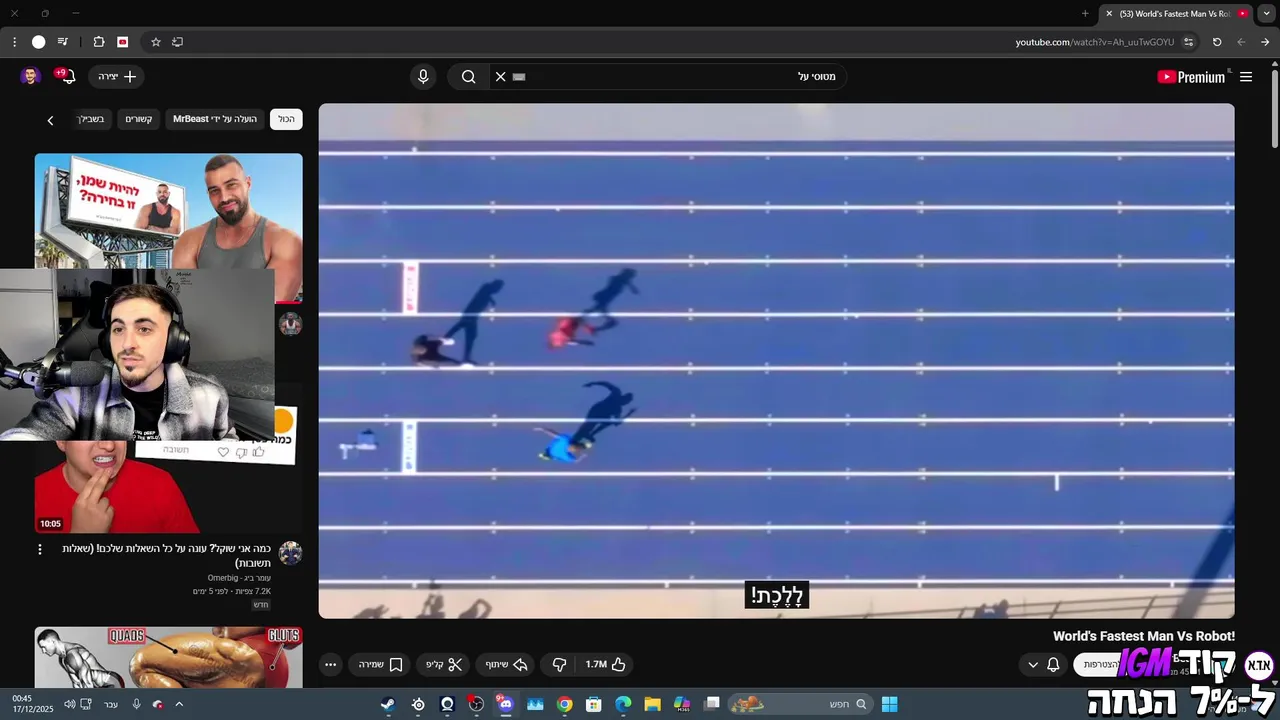1280x720 pixels.
Task: Open Microsoft Edge from taskbar
Action: click(x=623, y=704)
